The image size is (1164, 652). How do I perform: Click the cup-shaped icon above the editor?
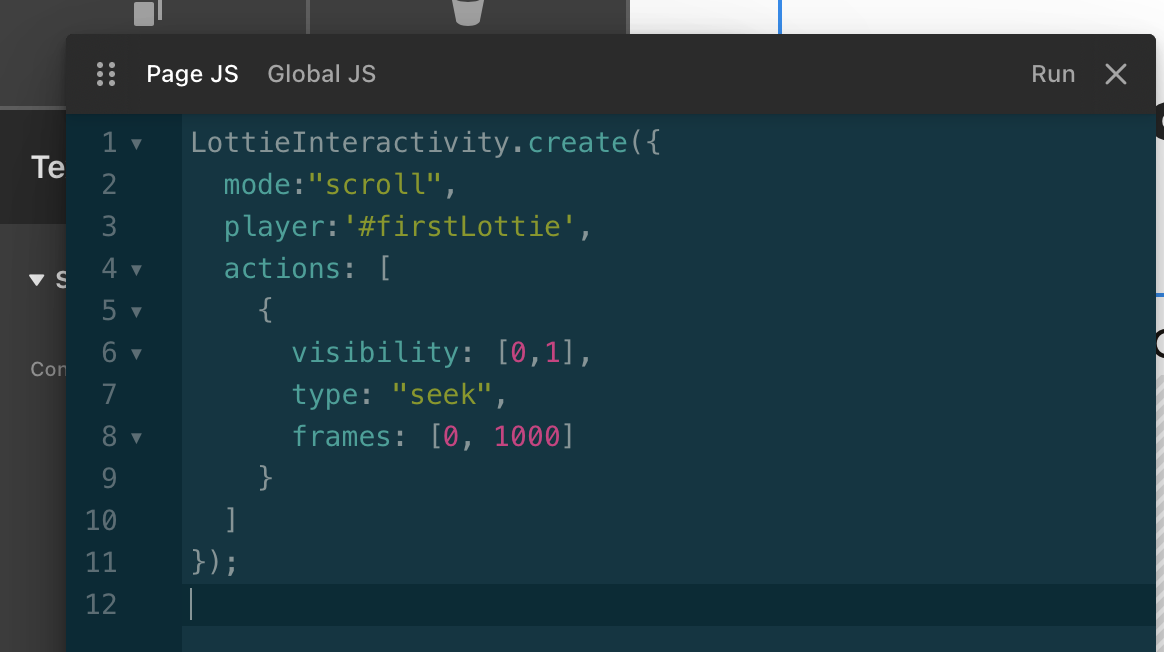pos(467,12)
